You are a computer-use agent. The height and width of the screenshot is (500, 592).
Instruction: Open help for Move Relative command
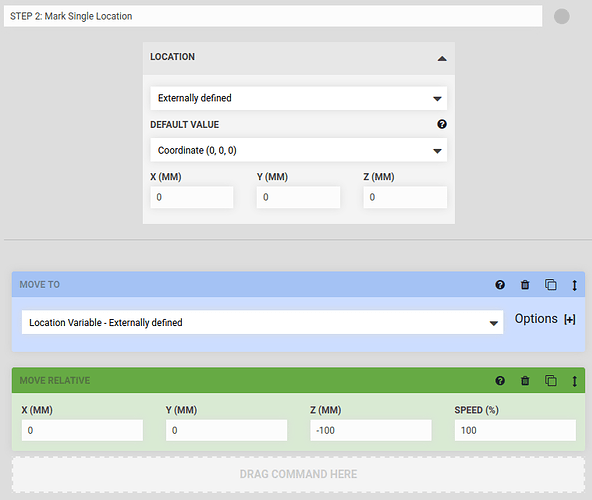pyautogui.click(x=500, y=381)
